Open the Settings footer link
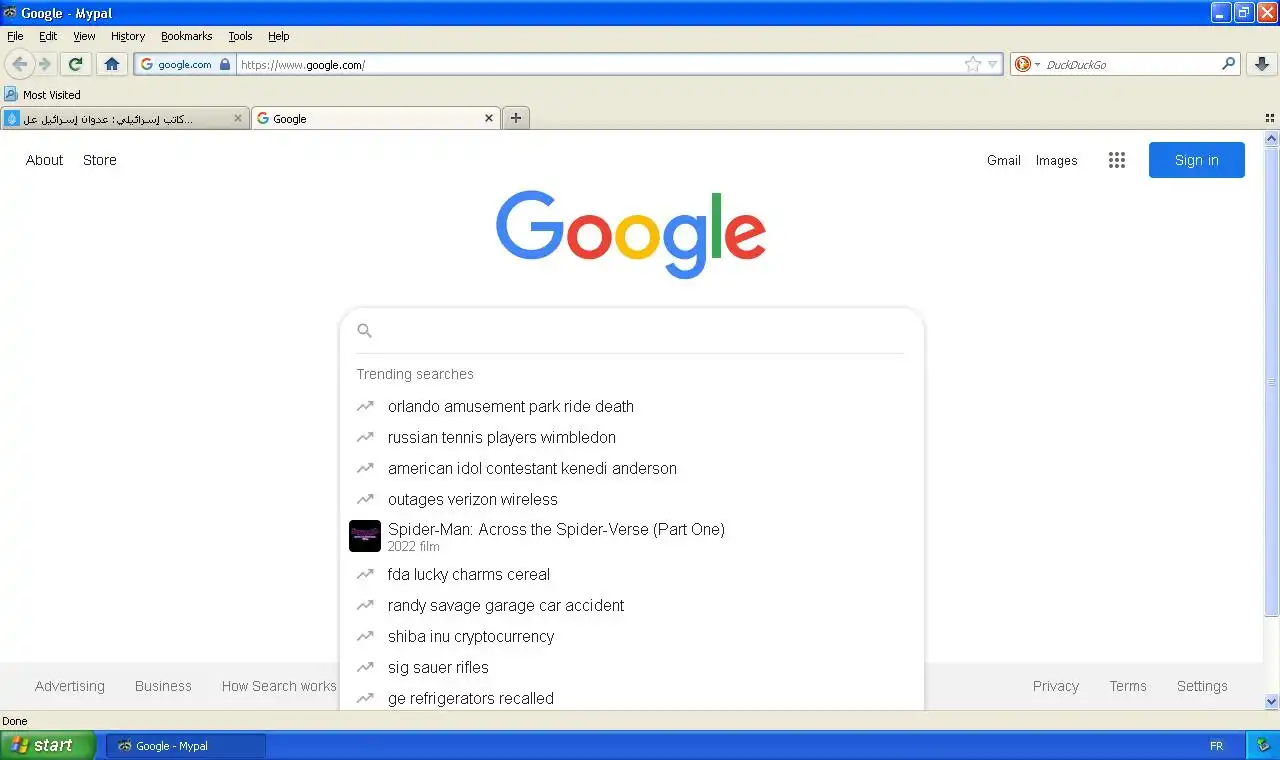The image size is (1280, 760). click(1202, 686)
